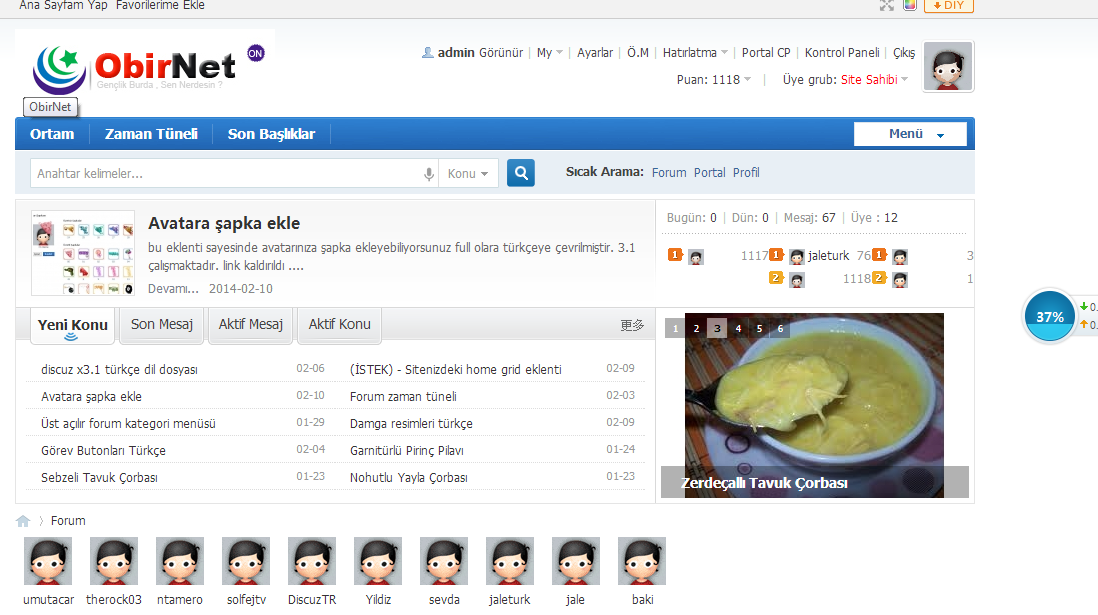Switch to the Son Mesaj tab

pyautogui.click(x=162, y=324)
